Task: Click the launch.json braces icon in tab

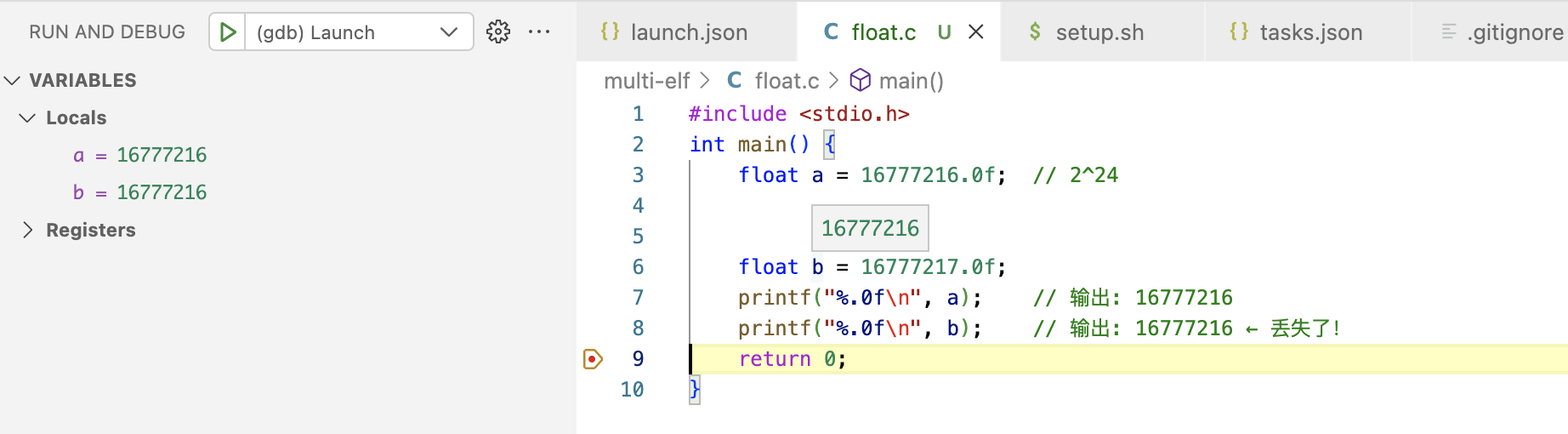Action: (610, 32)
